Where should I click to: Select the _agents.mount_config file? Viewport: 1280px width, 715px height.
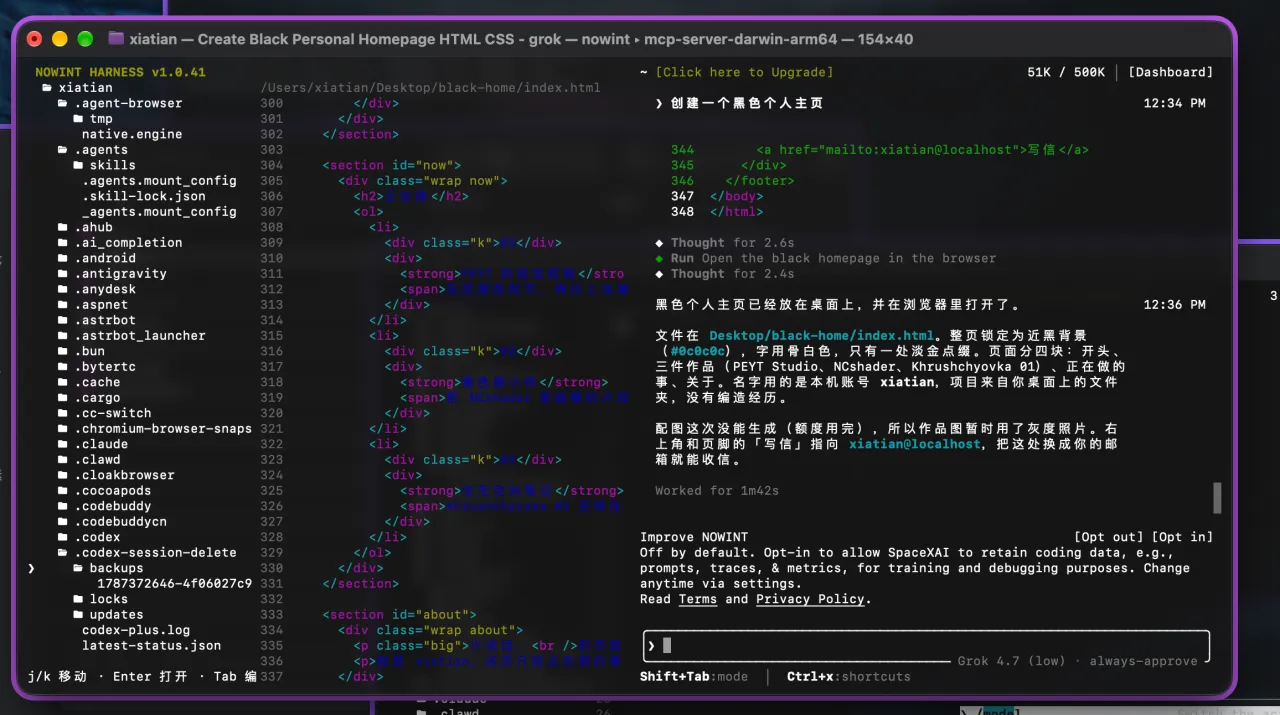click(159, 212)
